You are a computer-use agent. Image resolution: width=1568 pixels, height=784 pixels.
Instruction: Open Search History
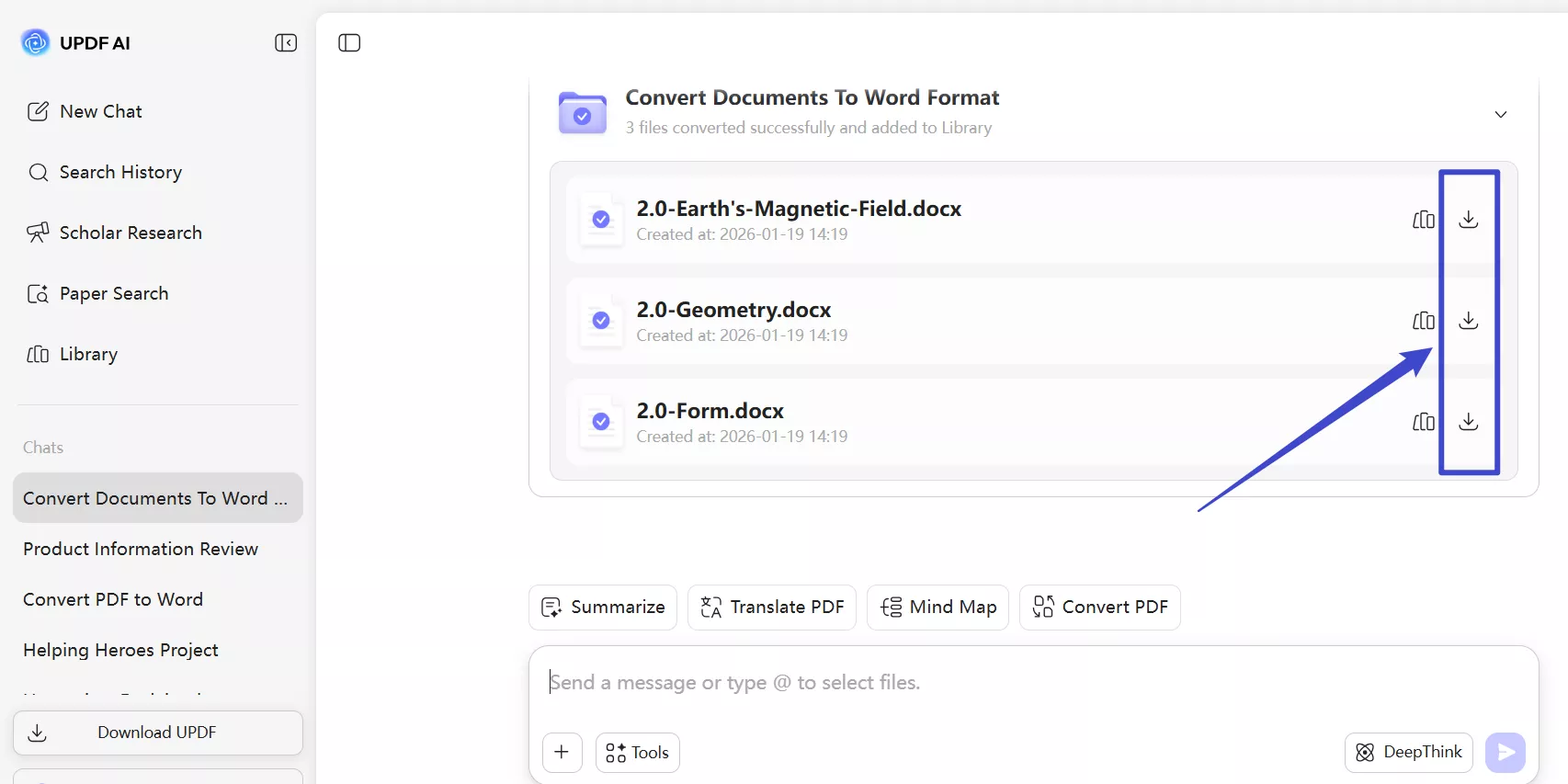pyautogui.click(x=104, y=172)
